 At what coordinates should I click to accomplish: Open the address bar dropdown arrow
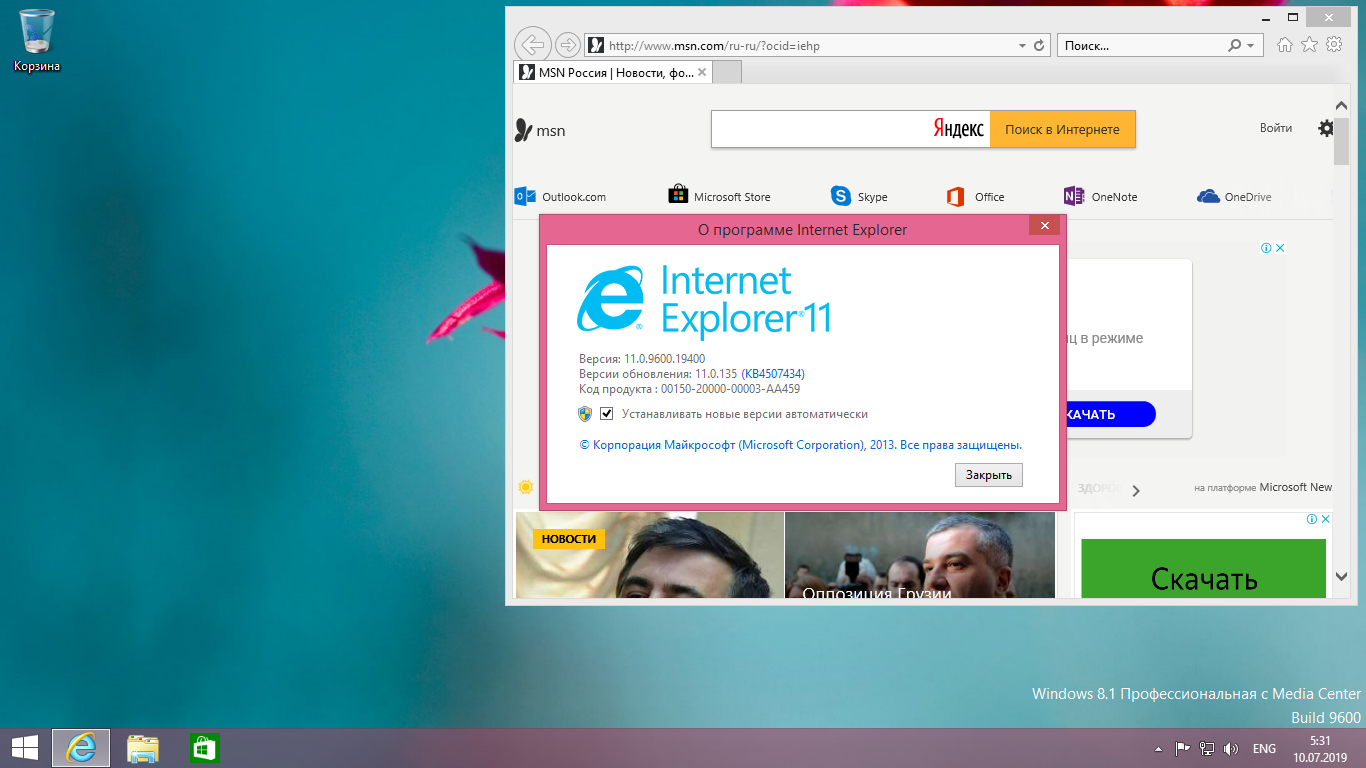(x=1022, y=45)
